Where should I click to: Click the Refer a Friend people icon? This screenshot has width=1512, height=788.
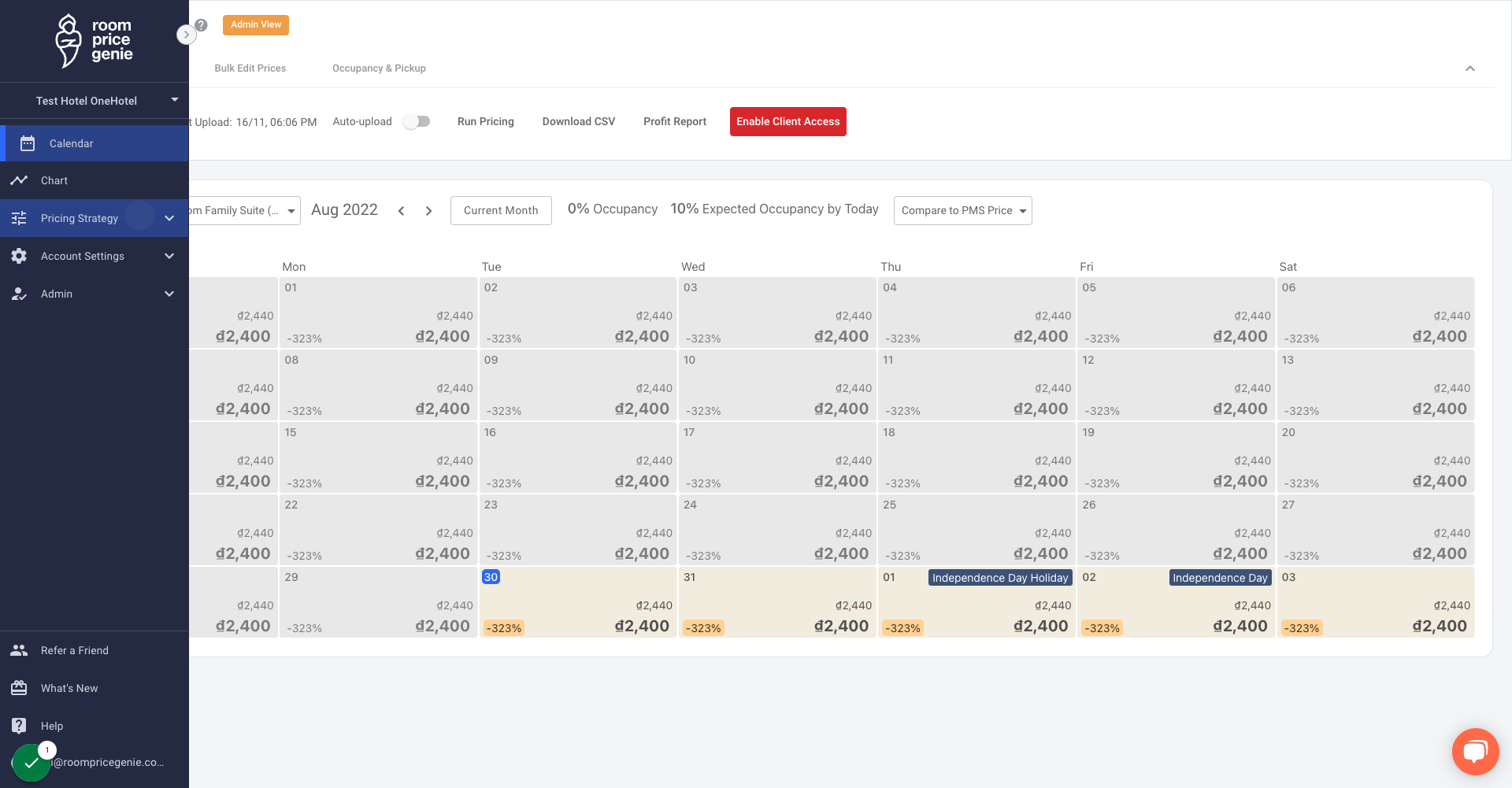[x=19, y=650]
